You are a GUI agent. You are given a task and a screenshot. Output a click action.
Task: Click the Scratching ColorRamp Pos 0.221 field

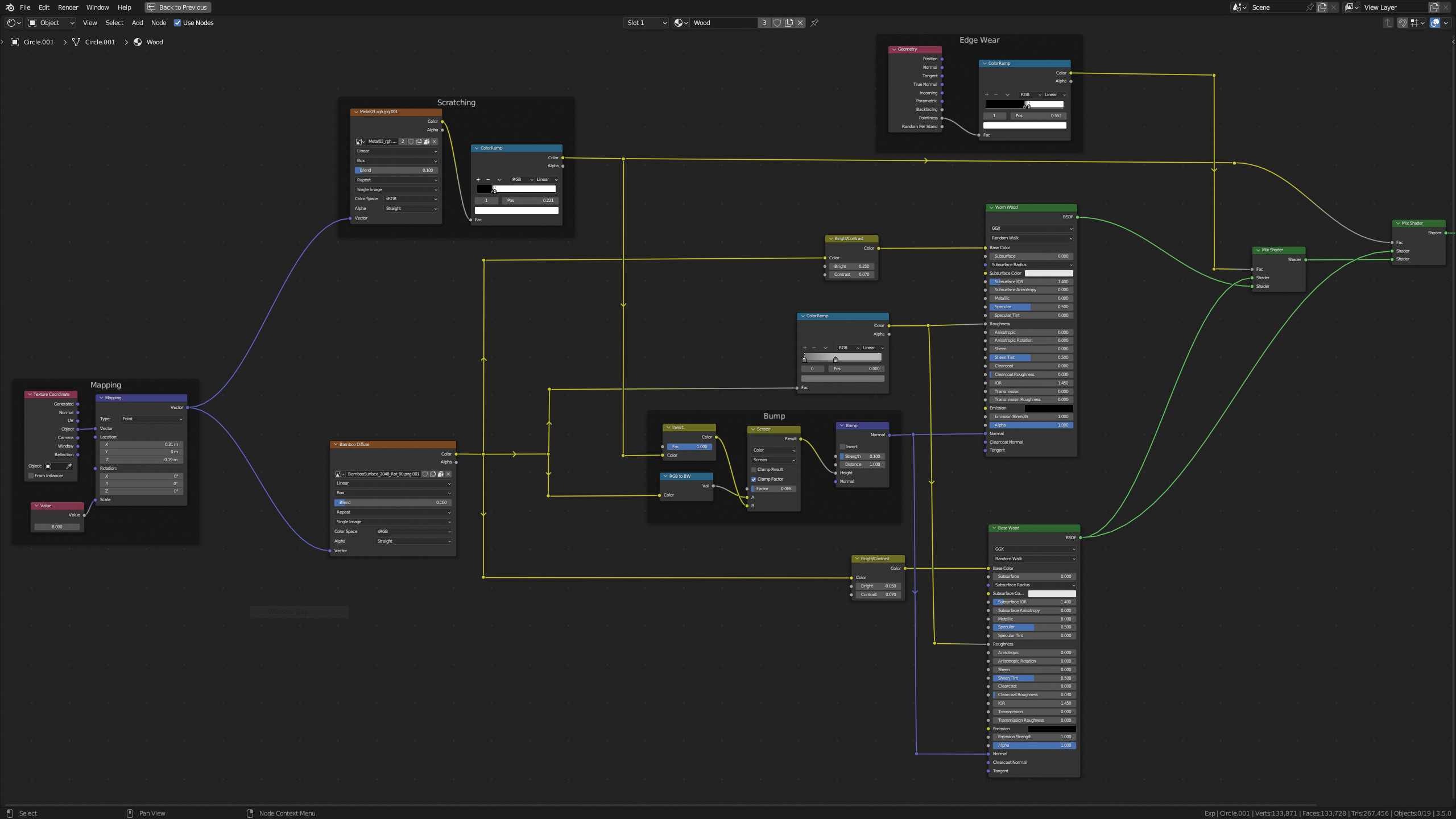[x=530, y=201]
